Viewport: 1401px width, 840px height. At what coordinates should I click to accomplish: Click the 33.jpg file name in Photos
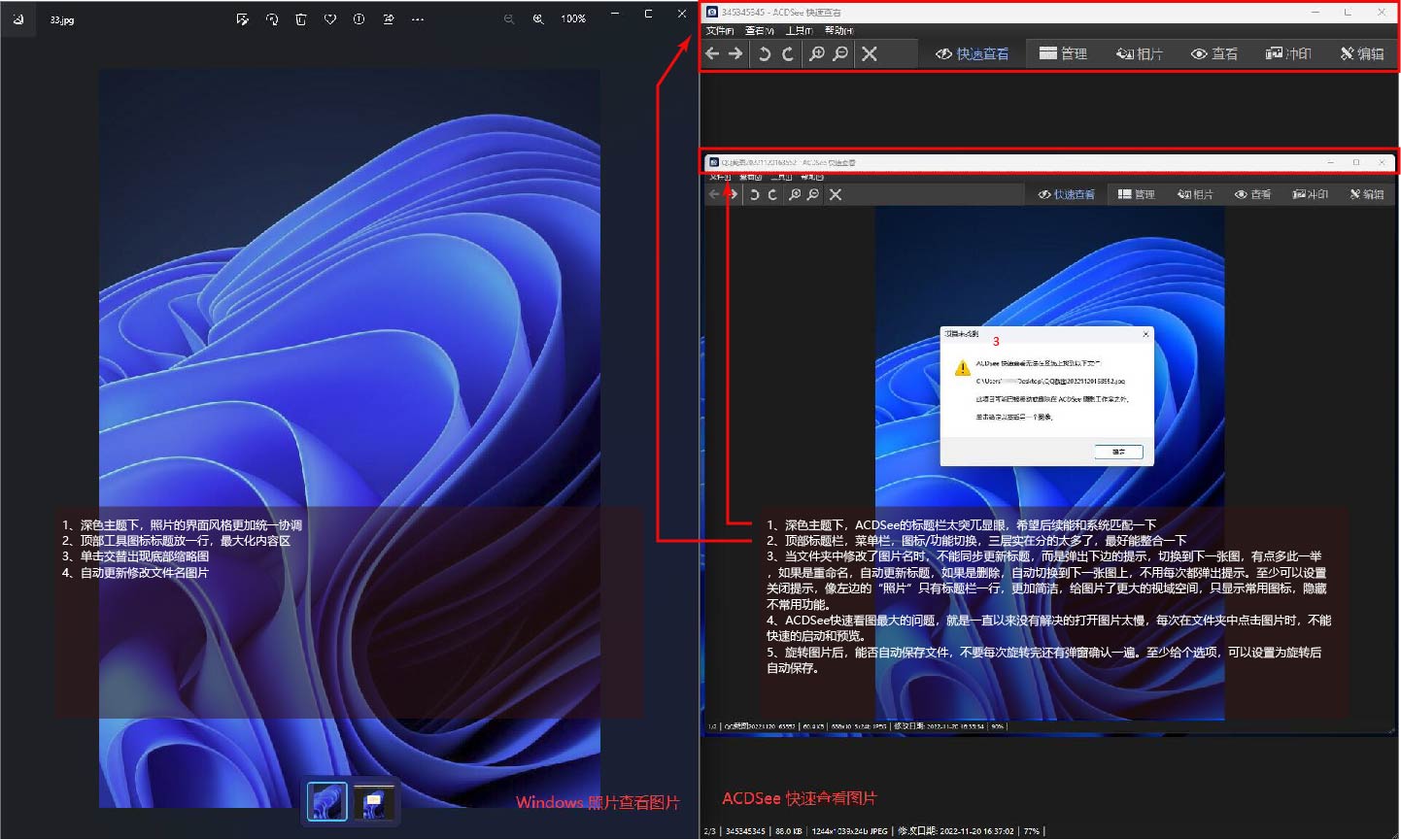pos(62,20)
